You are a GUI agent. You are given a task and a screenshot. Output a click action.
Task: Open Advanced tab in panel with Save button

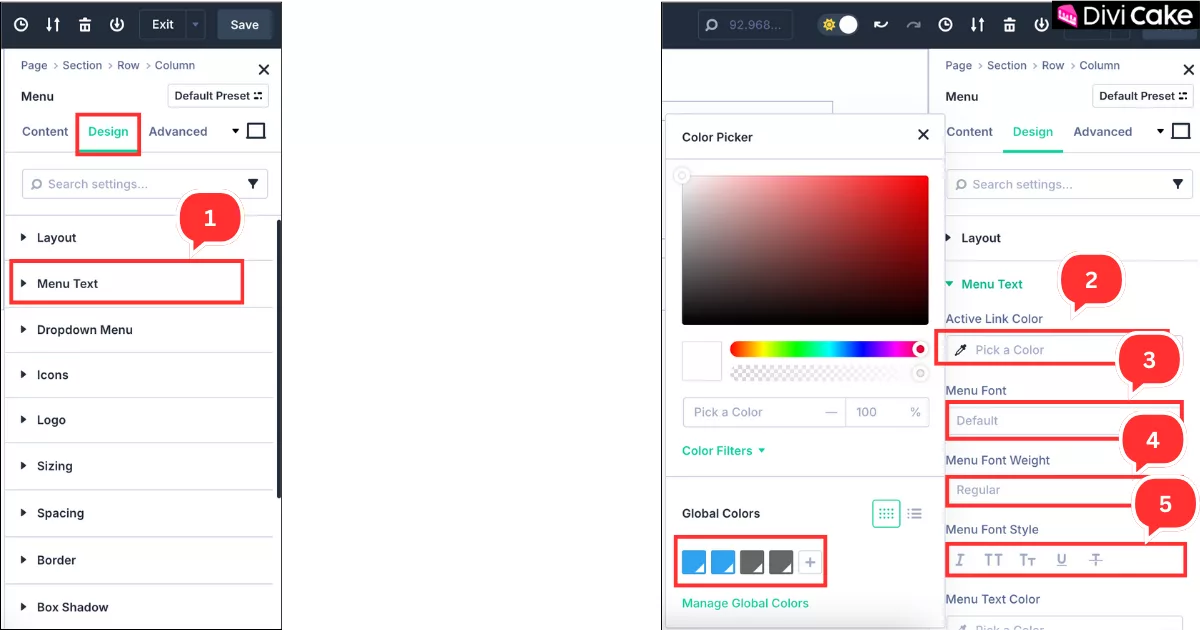[x=178, y=131]
